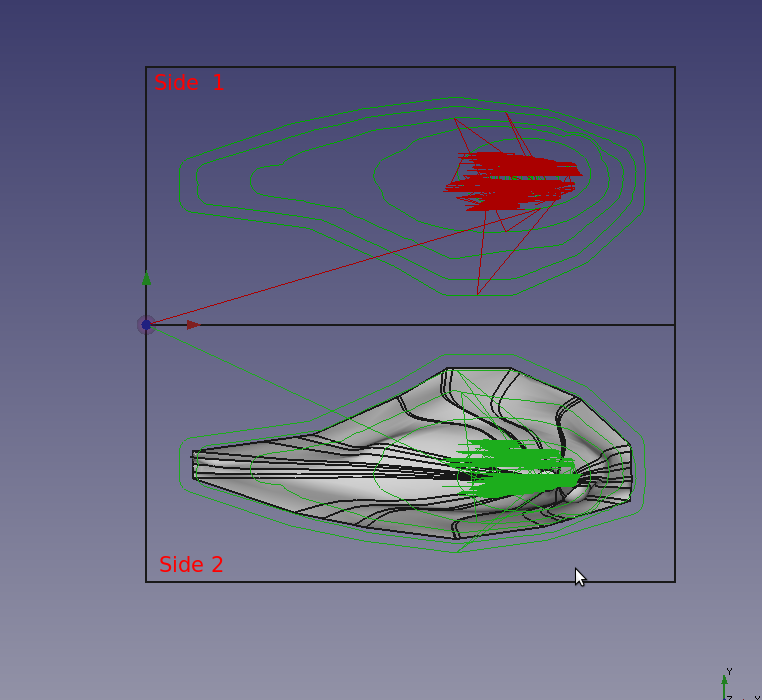
Task: Click the red "Side 2" text label
Action: tap(191, 565)
